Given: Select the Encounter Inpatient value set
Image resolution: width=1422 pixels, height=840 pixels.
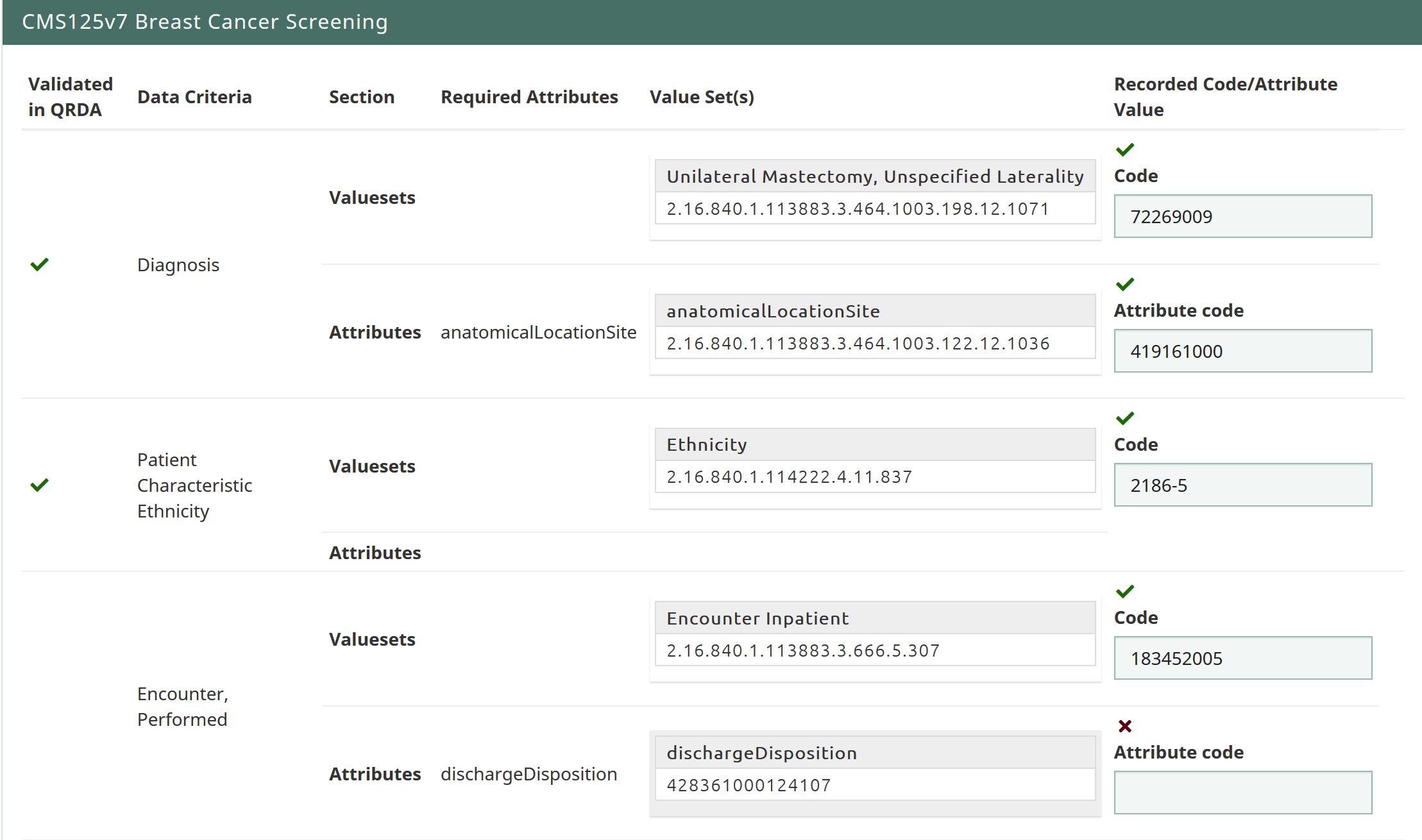Looking at the screenshot, I should point(874,619).
